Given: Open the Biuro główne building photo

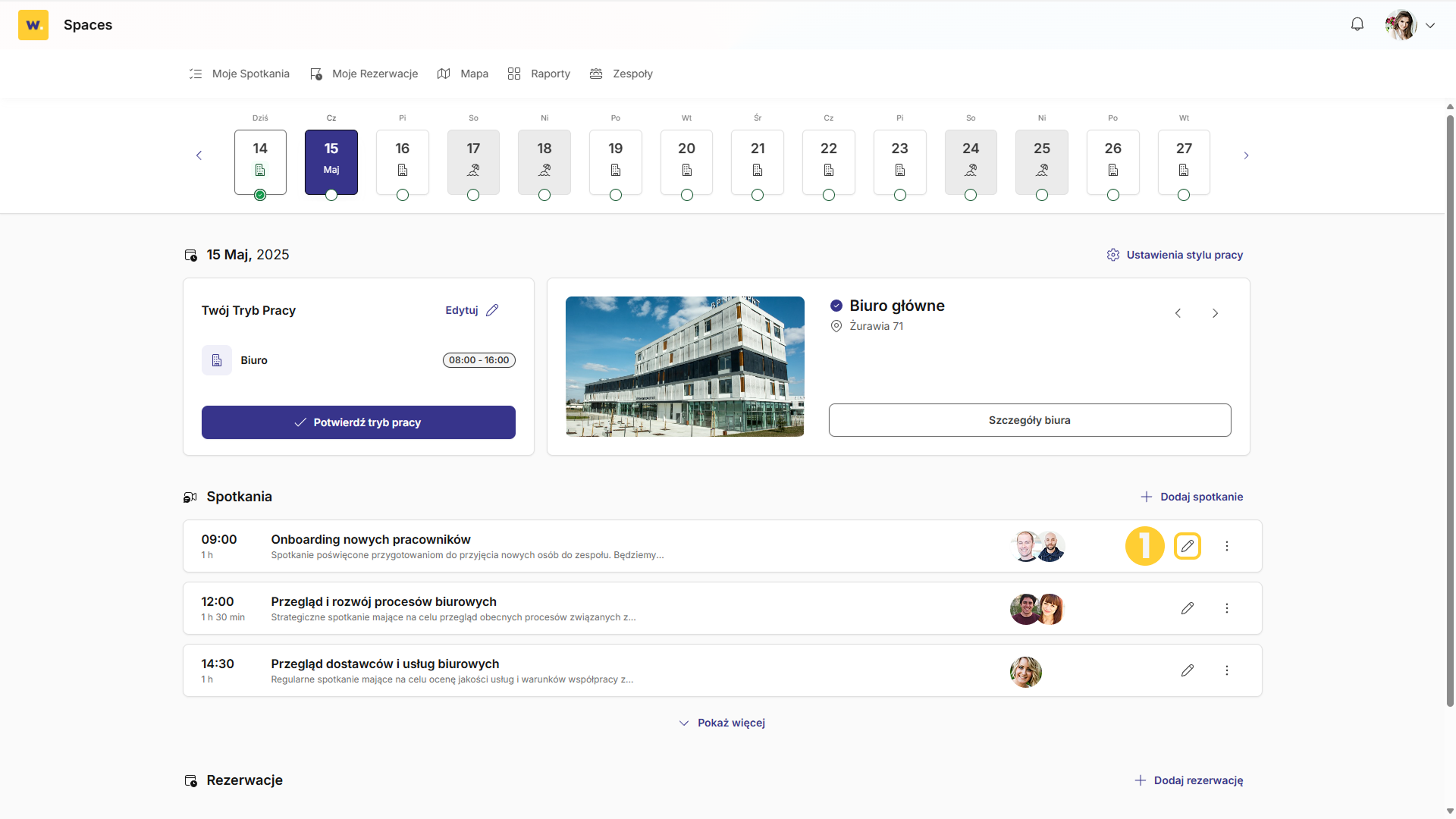Looking at the screenshot, I should (x=685, y=366).
